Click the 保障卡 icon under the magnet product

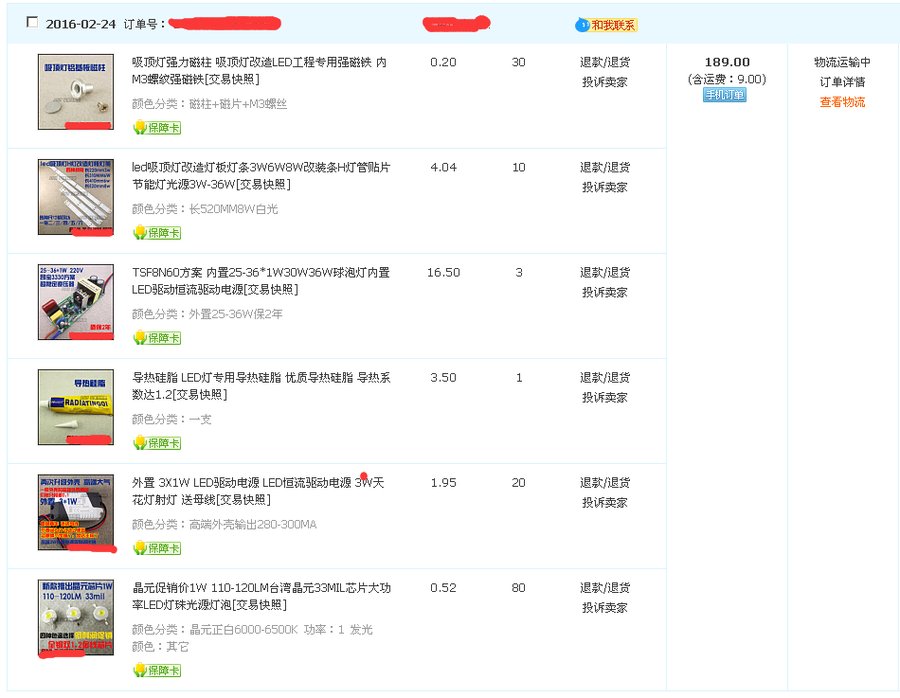pos(160,127)
